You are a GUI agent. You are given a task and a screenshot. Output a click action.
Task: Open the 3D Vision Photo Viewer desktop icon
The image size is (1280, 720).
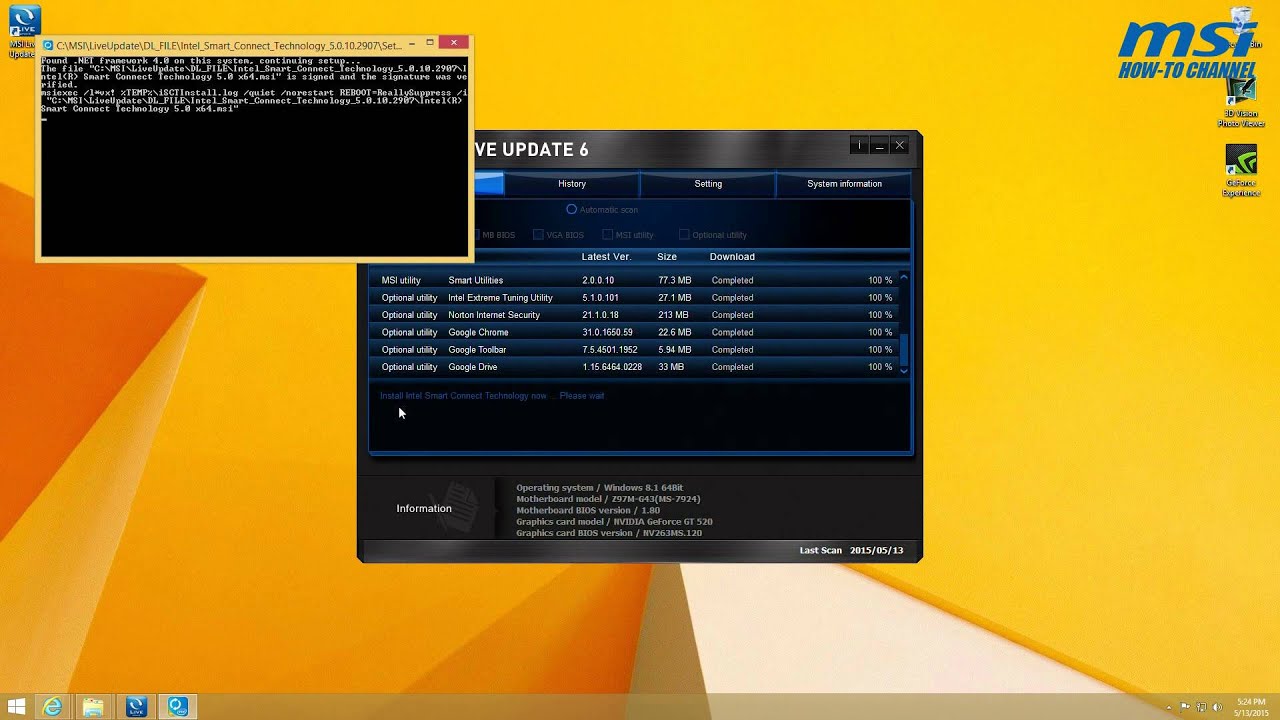tap(1241, 103)
